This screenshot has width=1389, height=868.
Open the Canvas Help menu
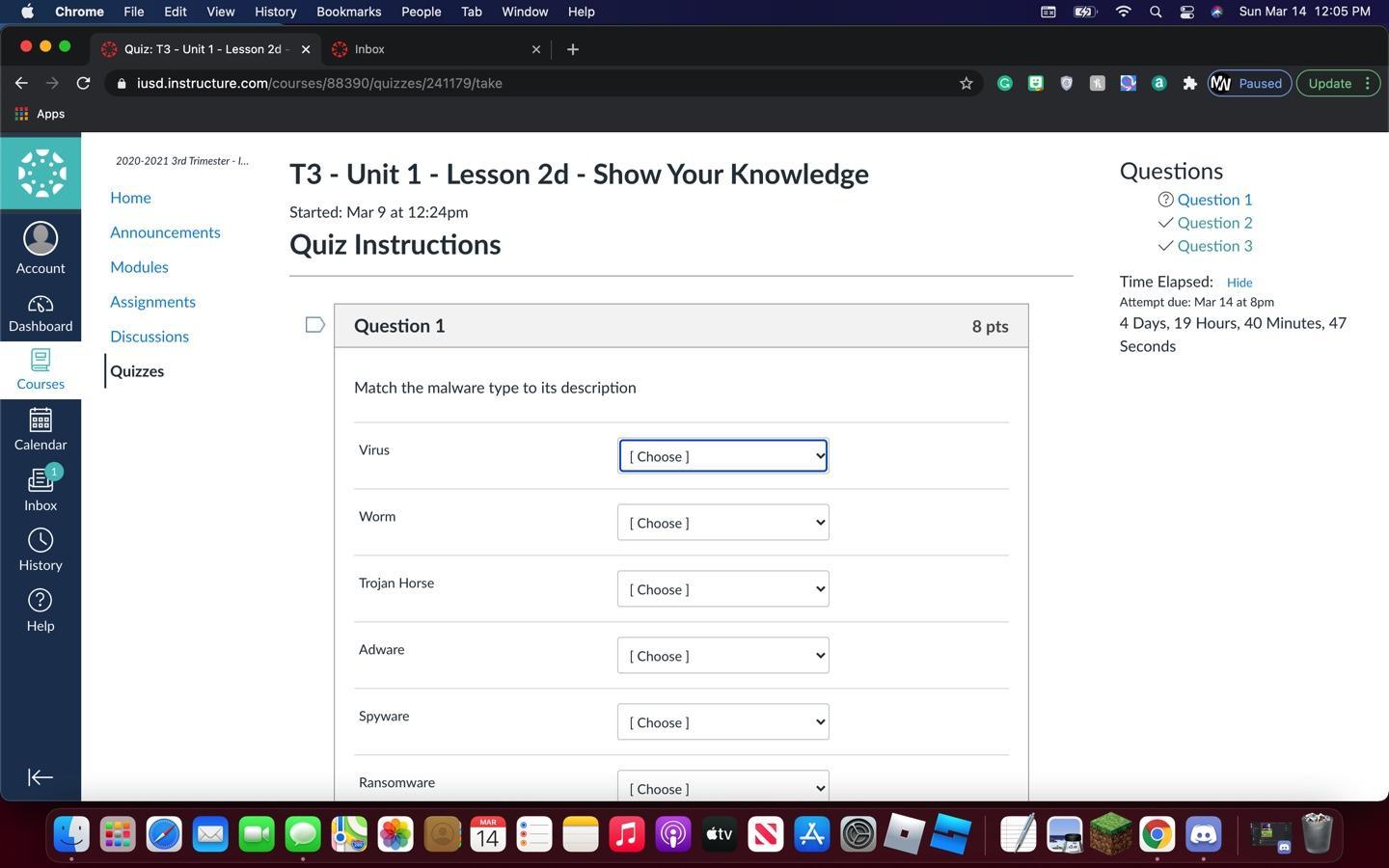[x=41, y=610]
